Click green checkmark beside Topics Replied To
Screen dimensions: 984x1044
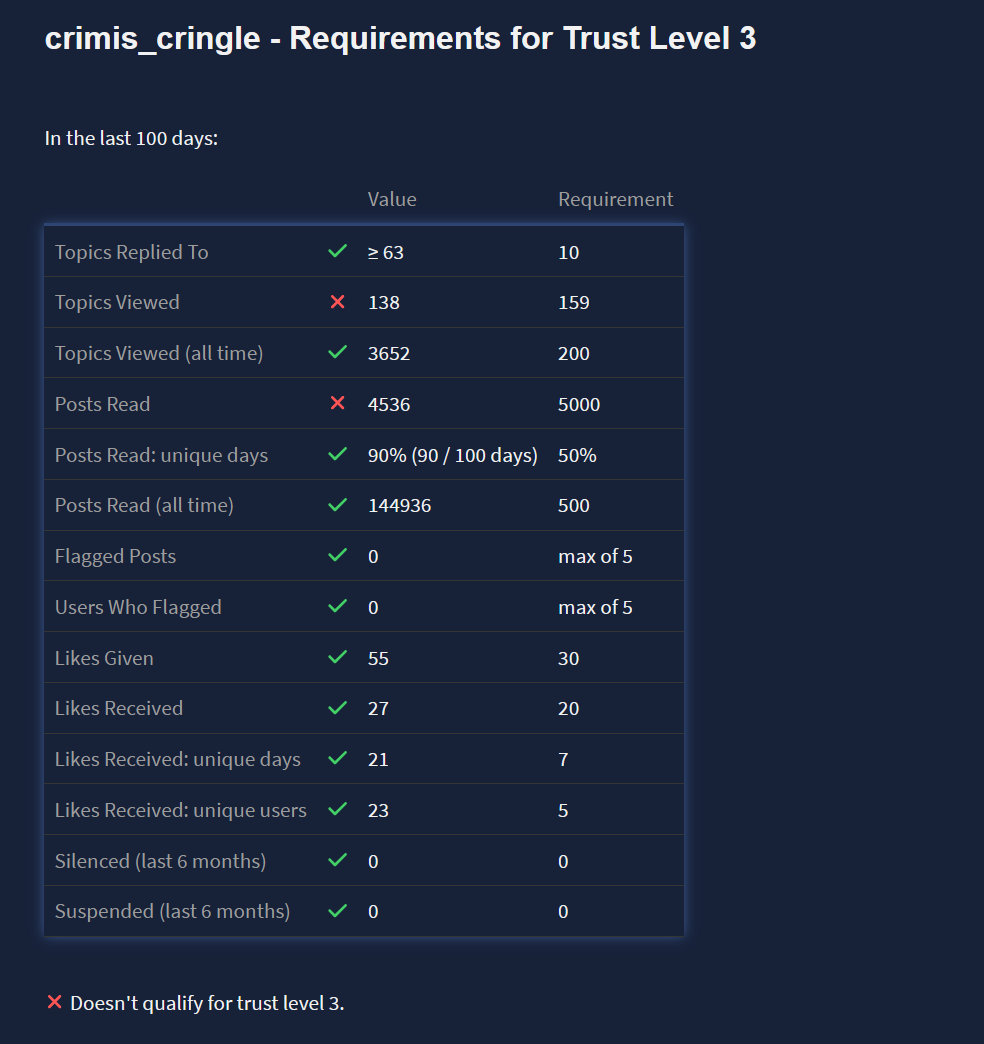pos(338,252)
